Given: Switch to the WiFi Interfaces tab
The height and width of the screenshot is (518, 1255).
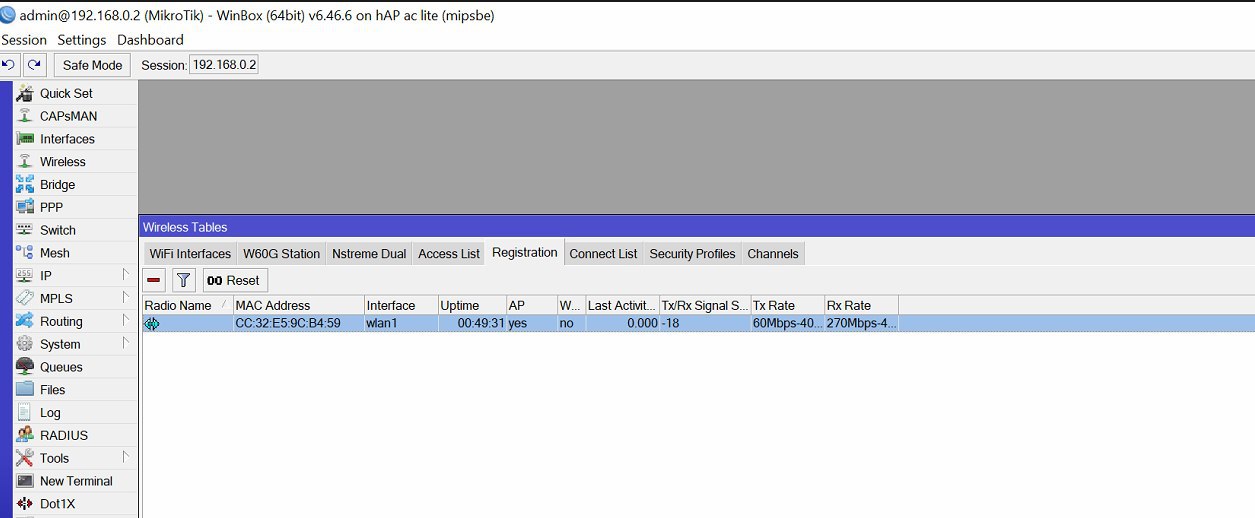Looking at the screenshot, I should click(x=190, y=254).
